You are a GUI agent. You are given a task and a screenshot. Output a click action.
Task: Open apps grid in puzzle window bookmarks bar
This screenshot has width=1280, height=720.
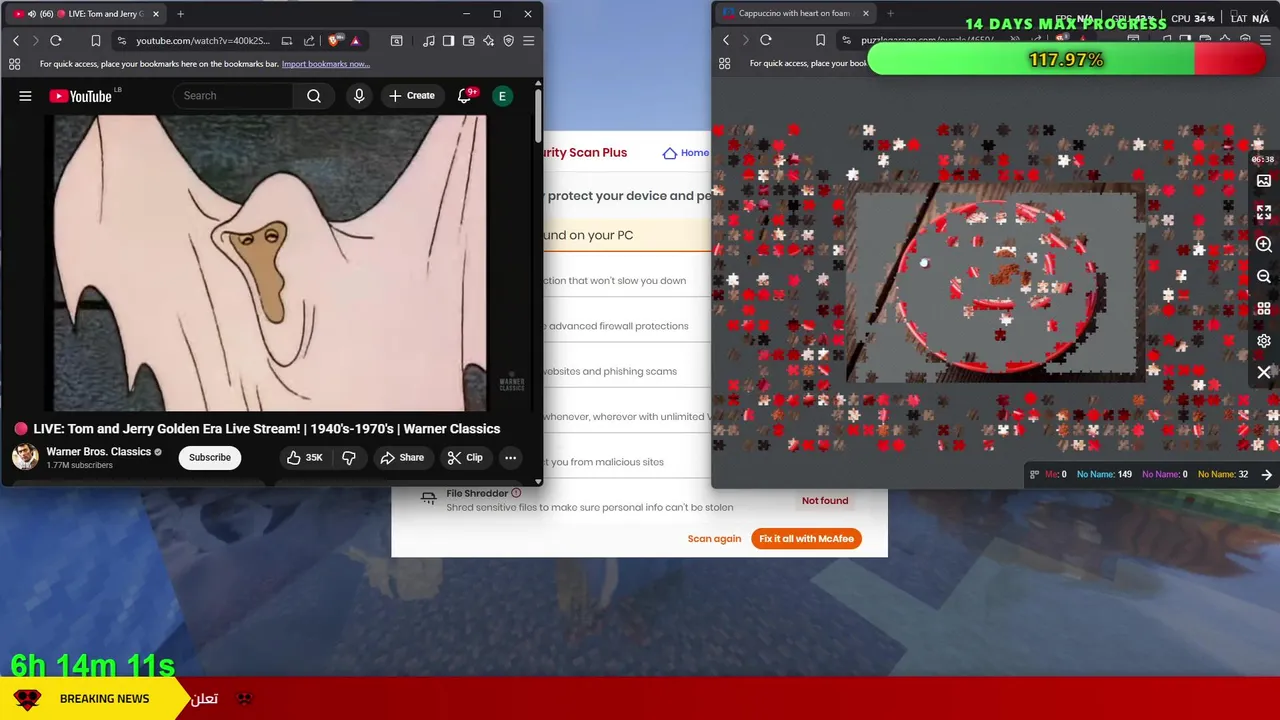[x=724, y=63]
